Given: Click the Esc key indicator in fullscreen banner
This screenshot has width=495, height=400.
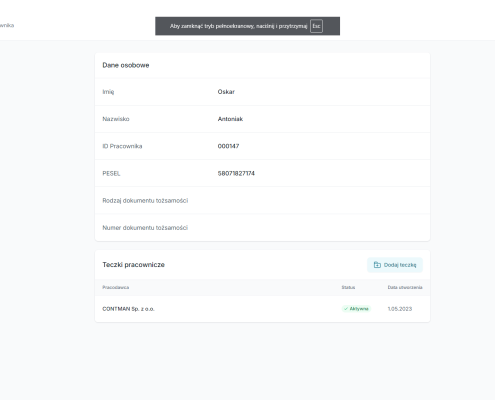Looking at the screenshot, I should tap(316, 26).
